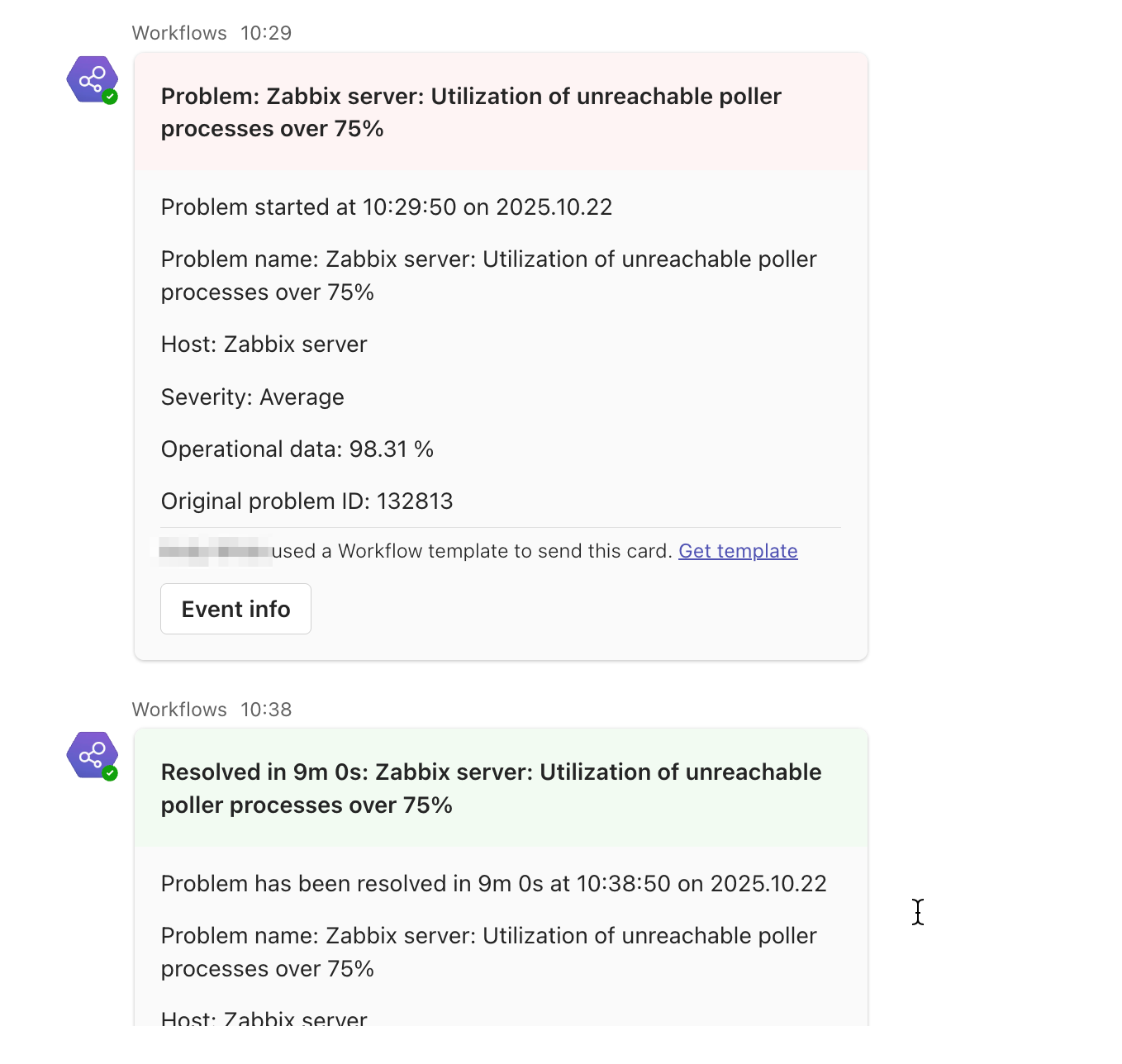Screen dimensions: 1122x1064
Task: Click the green verified badge on Workflows avatar
Action: (108, 97)
